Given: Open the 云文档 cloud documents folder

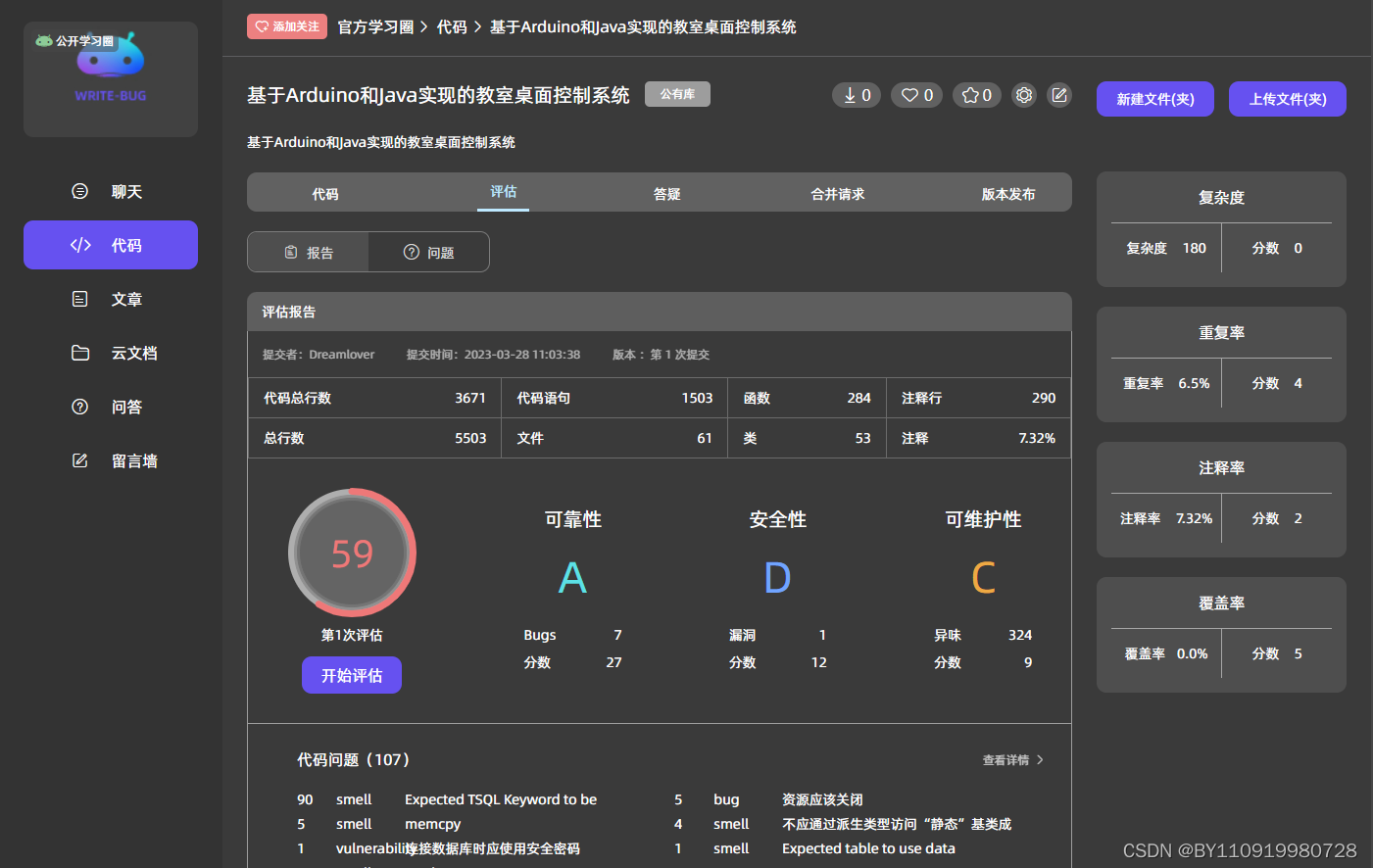Looking at the screenshot, I should (111, 353).
